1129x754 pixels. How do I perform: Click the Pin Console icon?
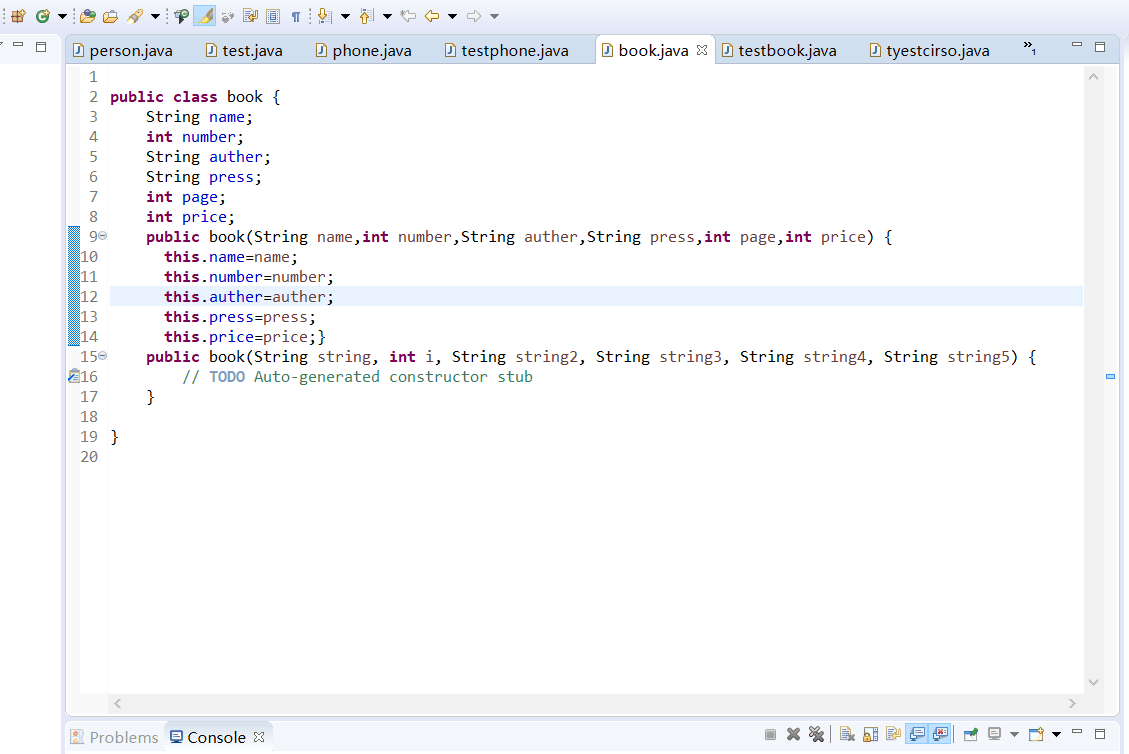tap(970, 735)
